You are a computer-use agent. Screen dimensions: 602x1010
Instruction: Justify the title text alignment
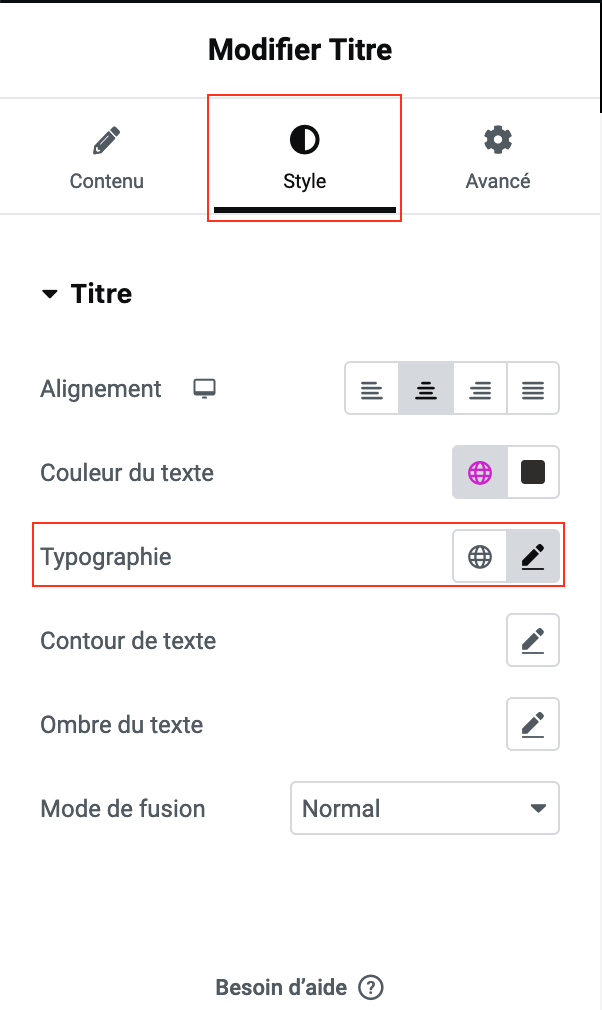point(533,389)
